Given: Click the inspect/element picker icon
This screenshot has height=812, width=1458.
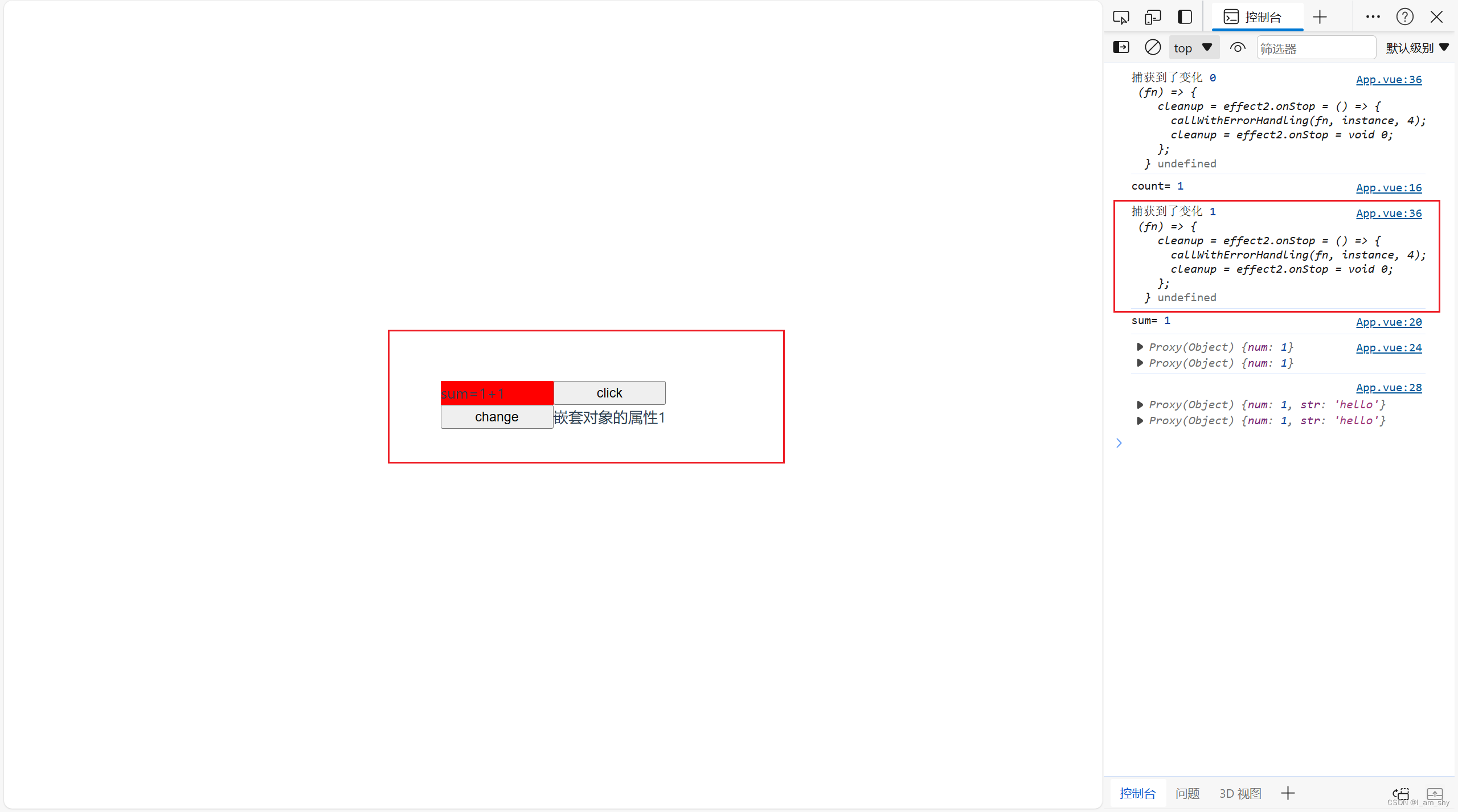Looking at the screenshot, I should pyautogui.click(x=1122, y=17).
